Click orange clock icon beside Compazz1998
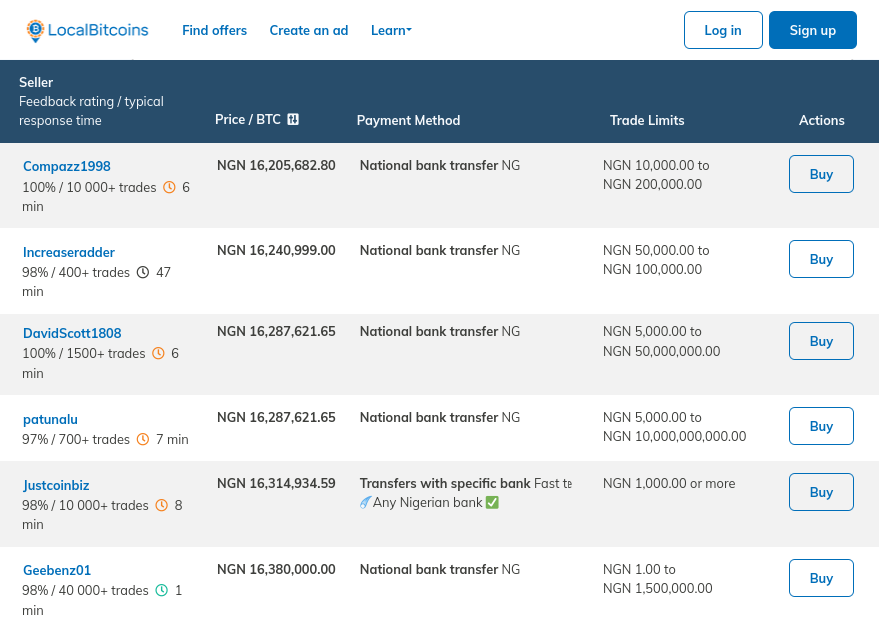 click(169, 187)
